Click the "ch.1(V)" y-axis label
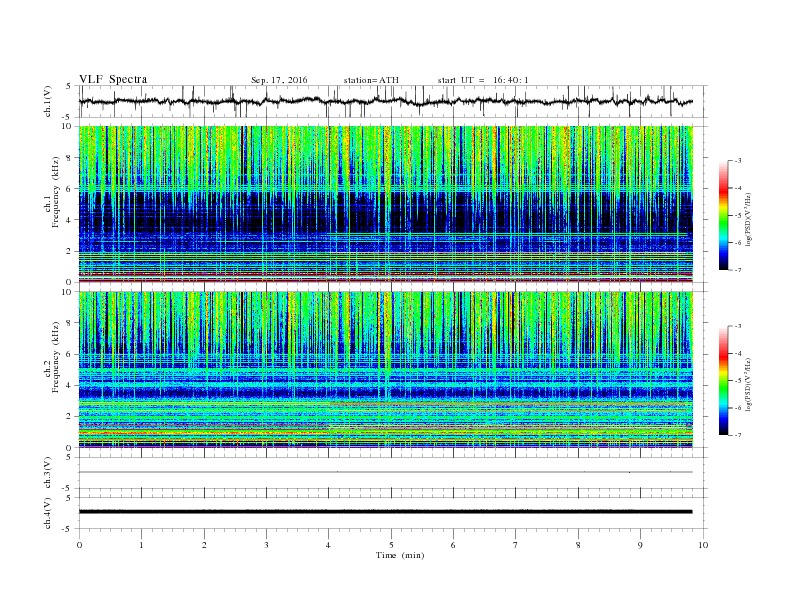Viewport: 792px width, 612px height. tap(48, 101)
